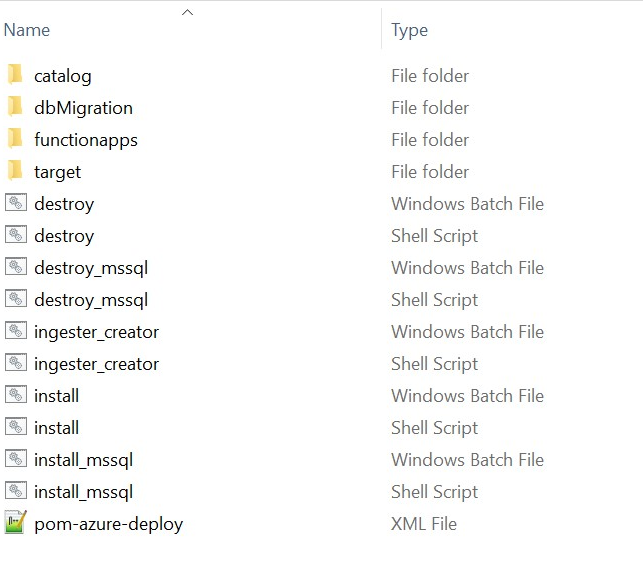
Task: Select the ingester_creator Shell Script file name
Action: tap(96, 364)
